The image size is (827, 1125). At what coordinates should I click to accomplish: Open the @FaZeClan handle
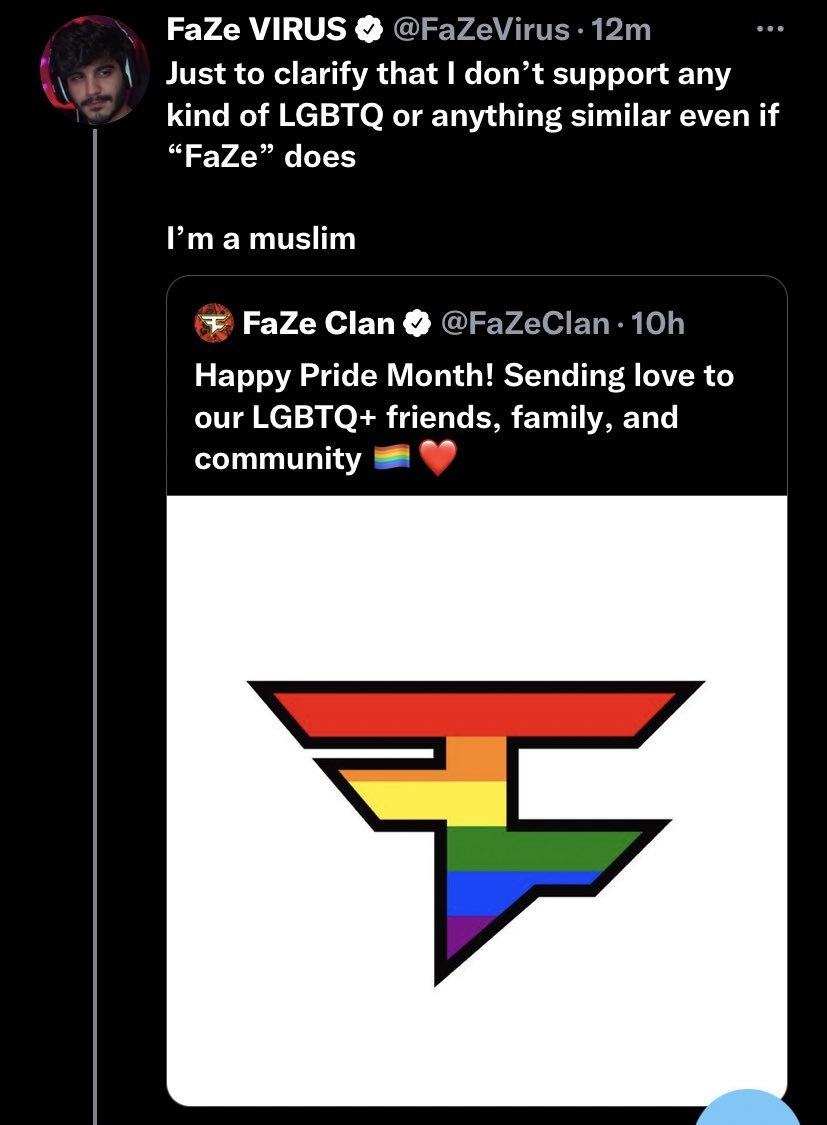pos(525,323)
